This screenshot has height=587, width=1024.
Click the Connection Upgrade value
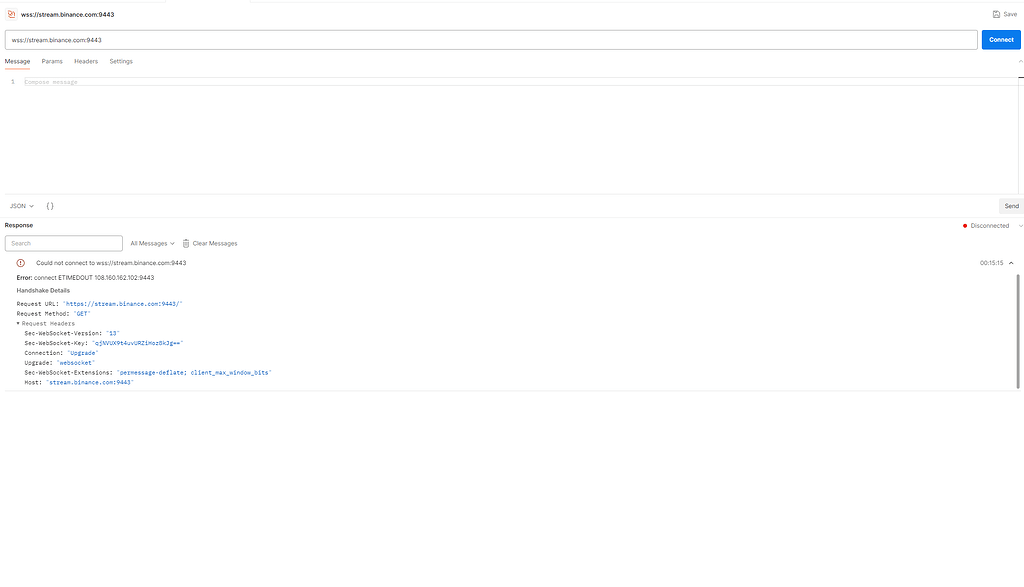[82, 353]
